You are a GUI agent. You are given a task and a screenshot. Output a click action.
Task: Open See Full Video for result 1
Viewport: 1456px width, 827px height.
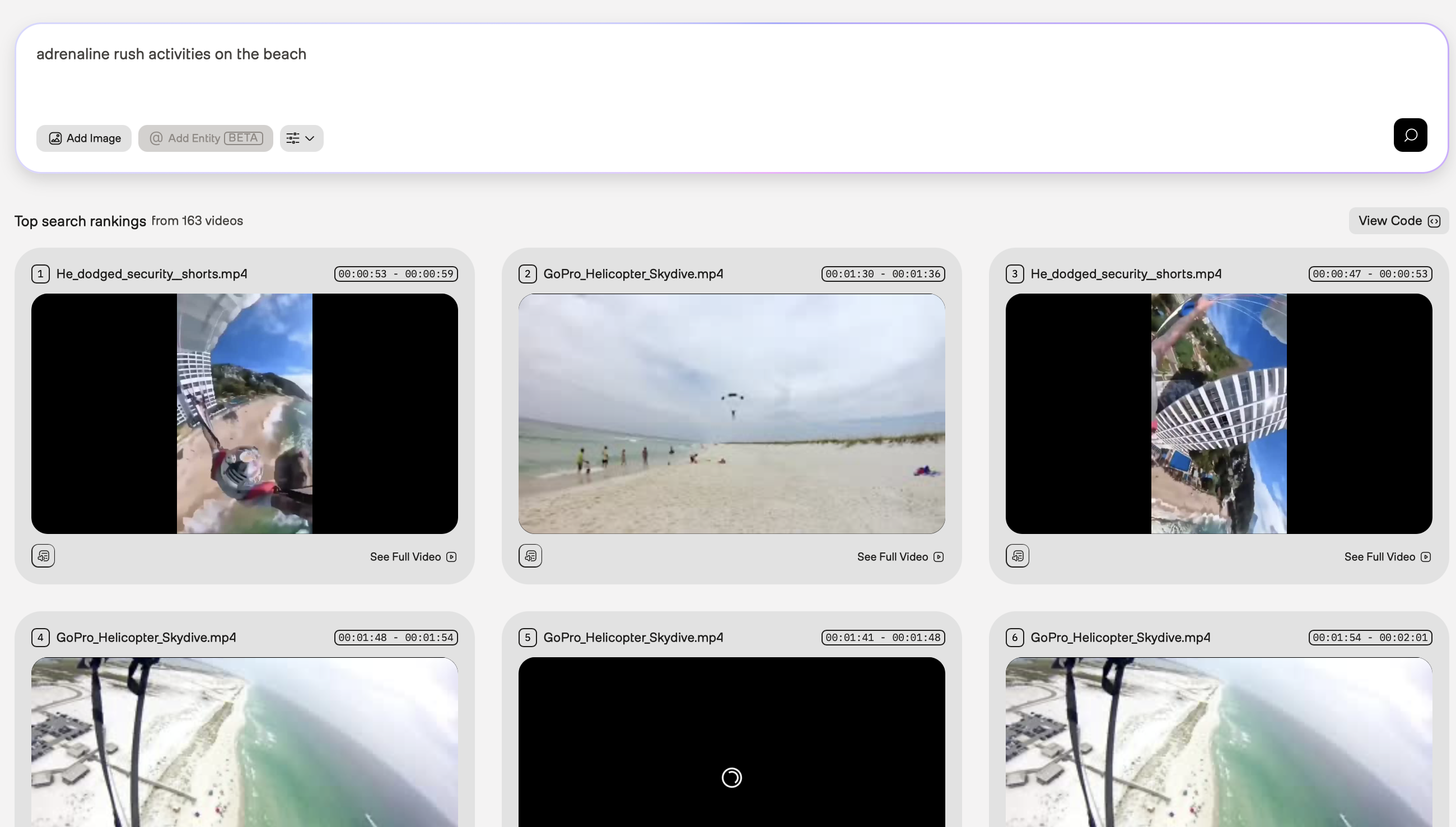pyautogui.click(x=413, y=557)
